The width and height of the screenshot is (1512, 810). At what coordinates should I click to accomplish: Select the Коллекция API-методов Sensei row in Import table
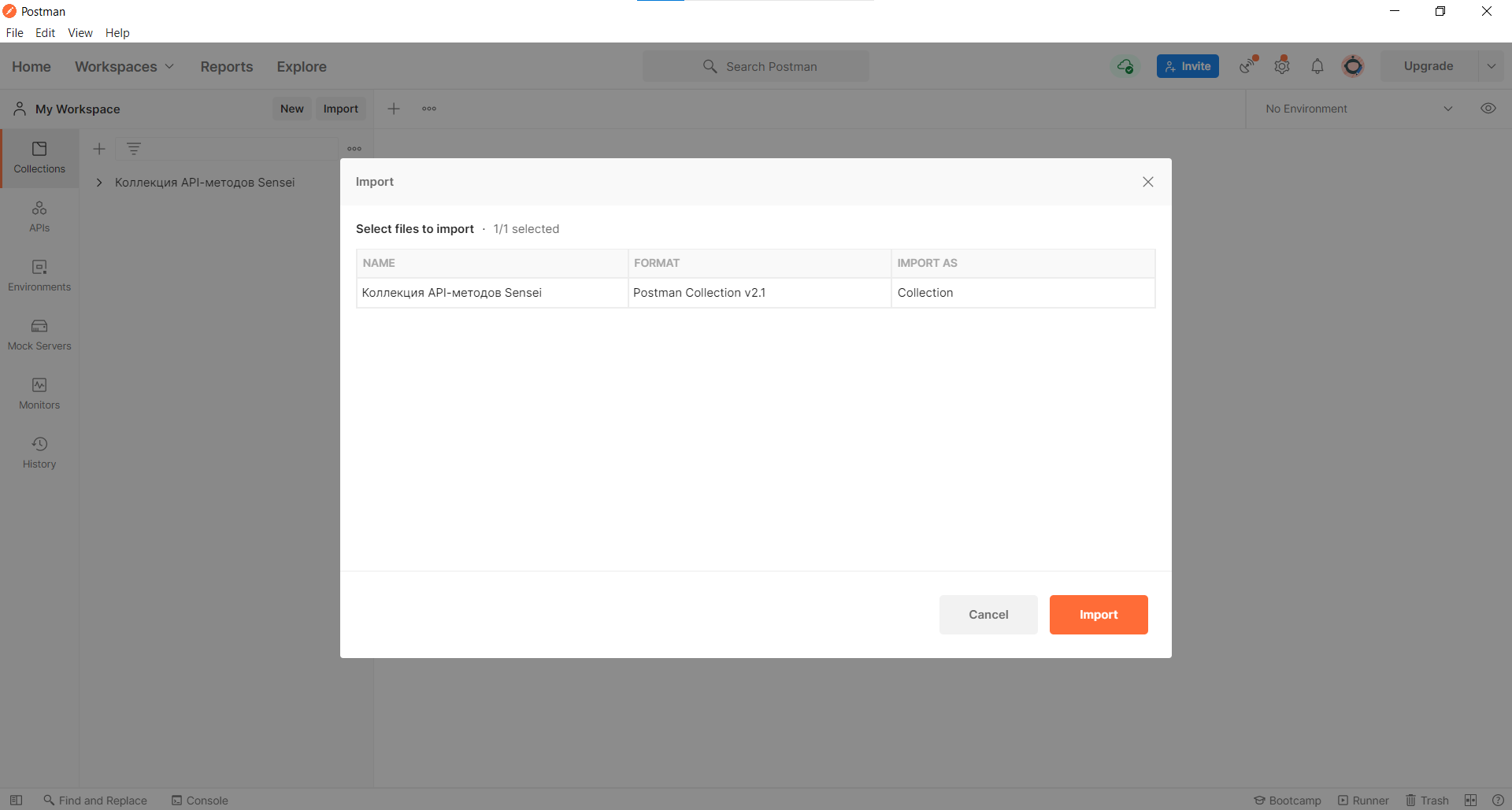click(756, 293)
